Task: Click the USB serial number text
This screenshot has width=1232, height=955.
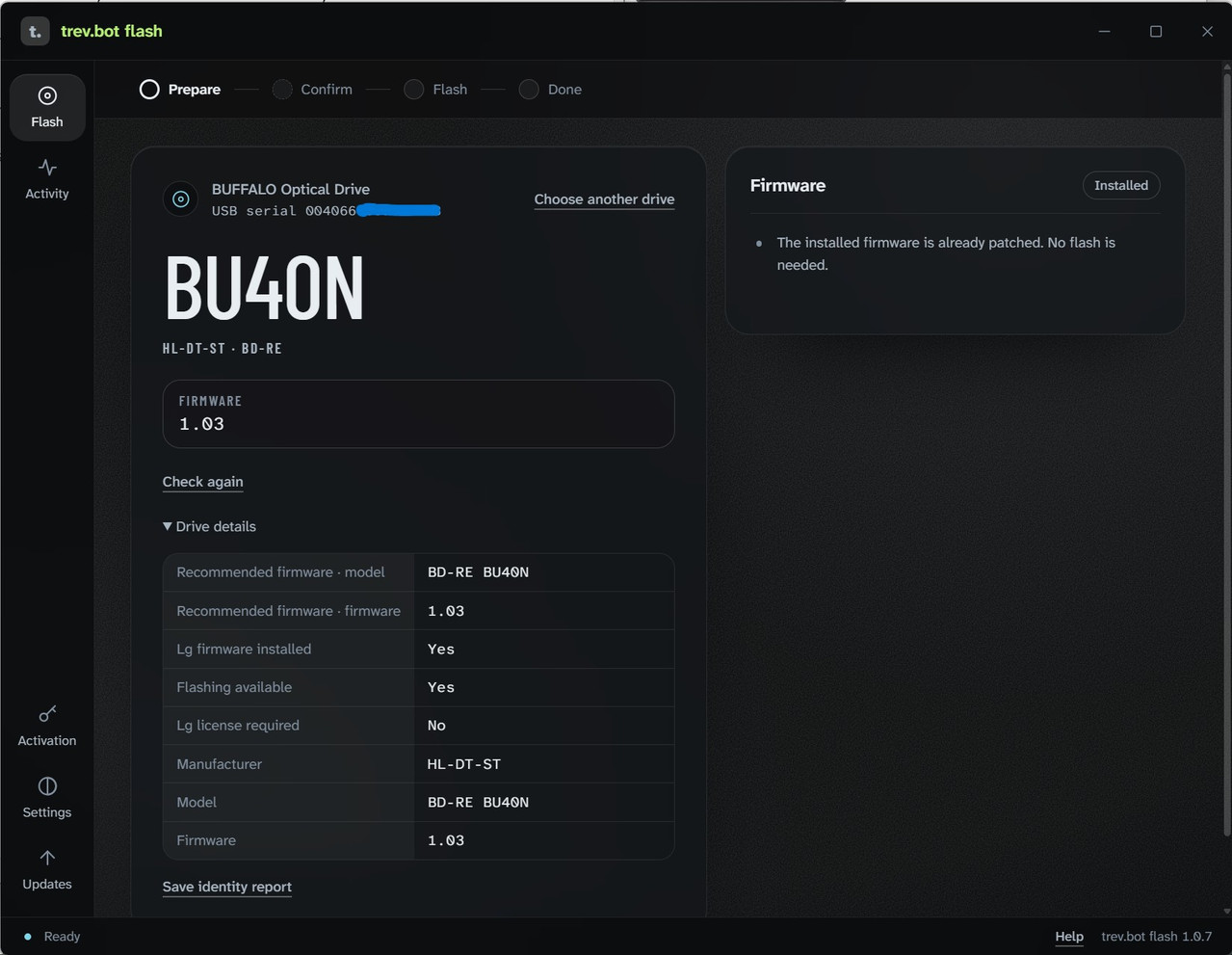Action: [x=327, y=211]
